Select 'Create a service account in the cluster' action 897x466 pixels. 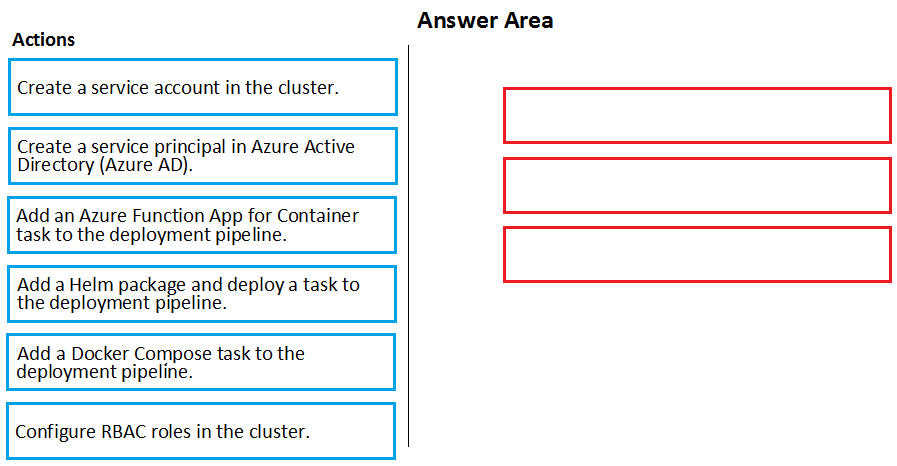pos(203,87)
